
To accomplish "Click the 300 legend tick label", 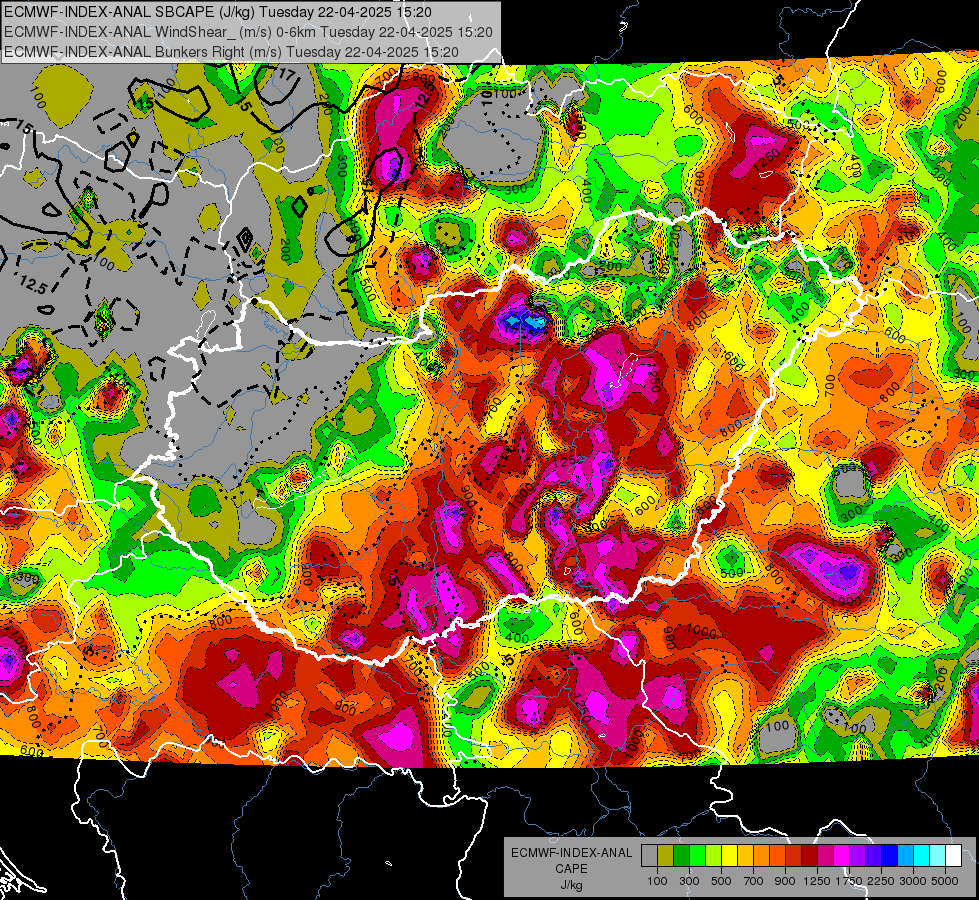I will pos(689,881).
